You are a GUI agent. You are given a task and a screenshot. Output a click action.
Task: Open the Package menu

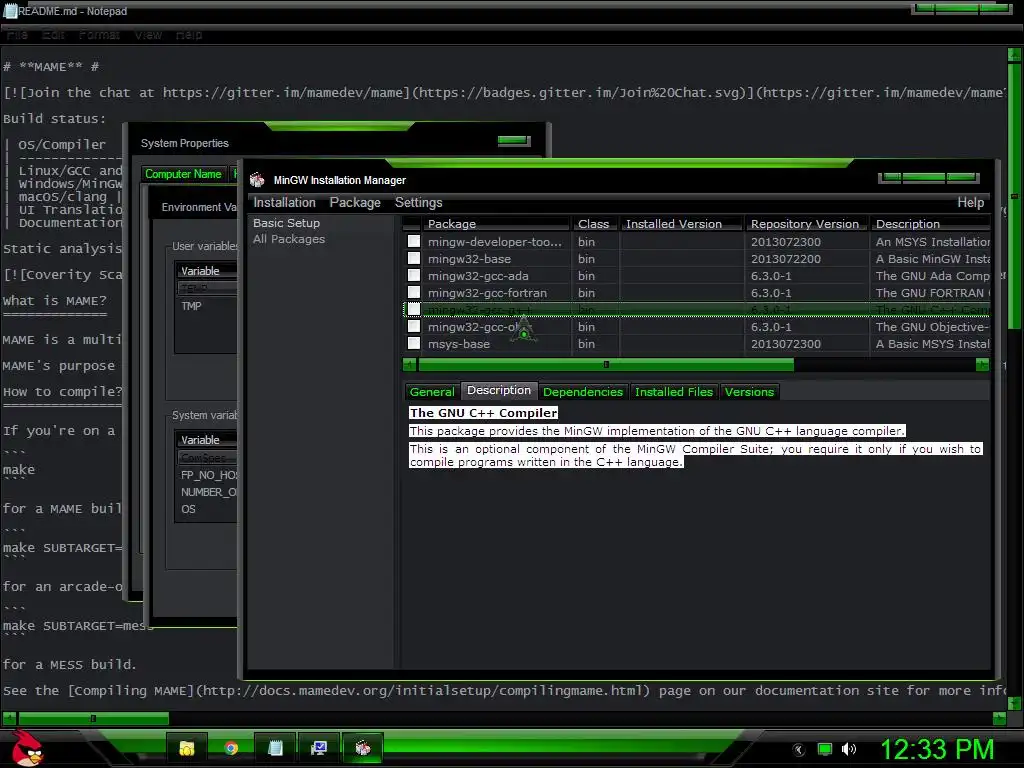coord(355,202)
